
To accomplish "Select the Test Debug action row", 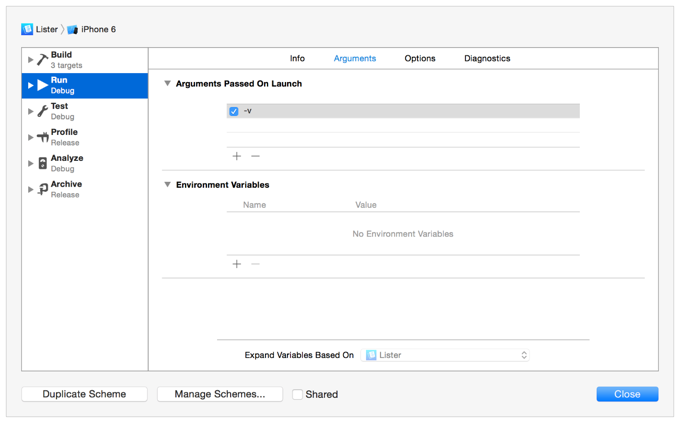I will pyautogui.click(x=85, y=111).
